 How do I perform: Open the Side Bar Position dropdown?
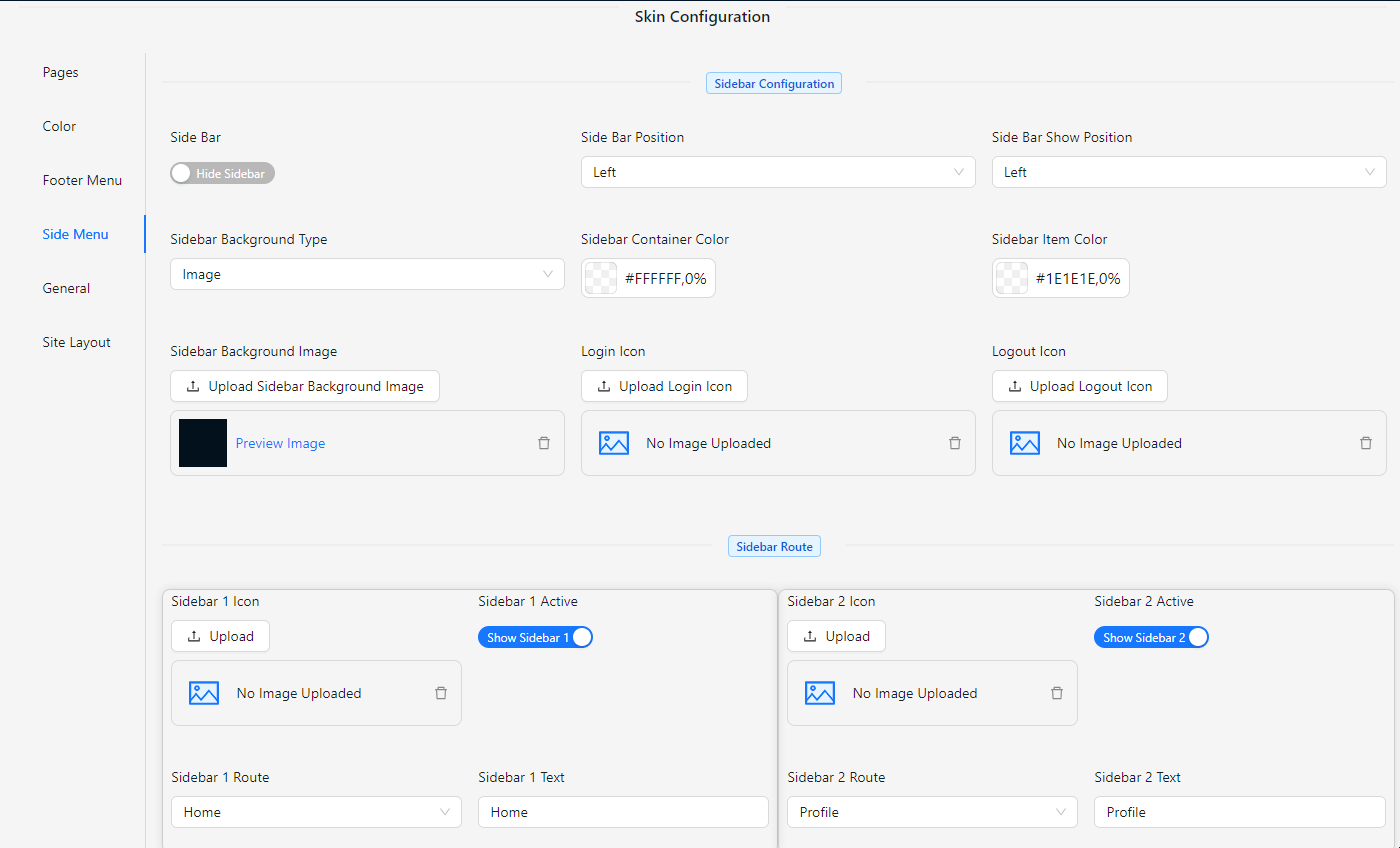777,172
